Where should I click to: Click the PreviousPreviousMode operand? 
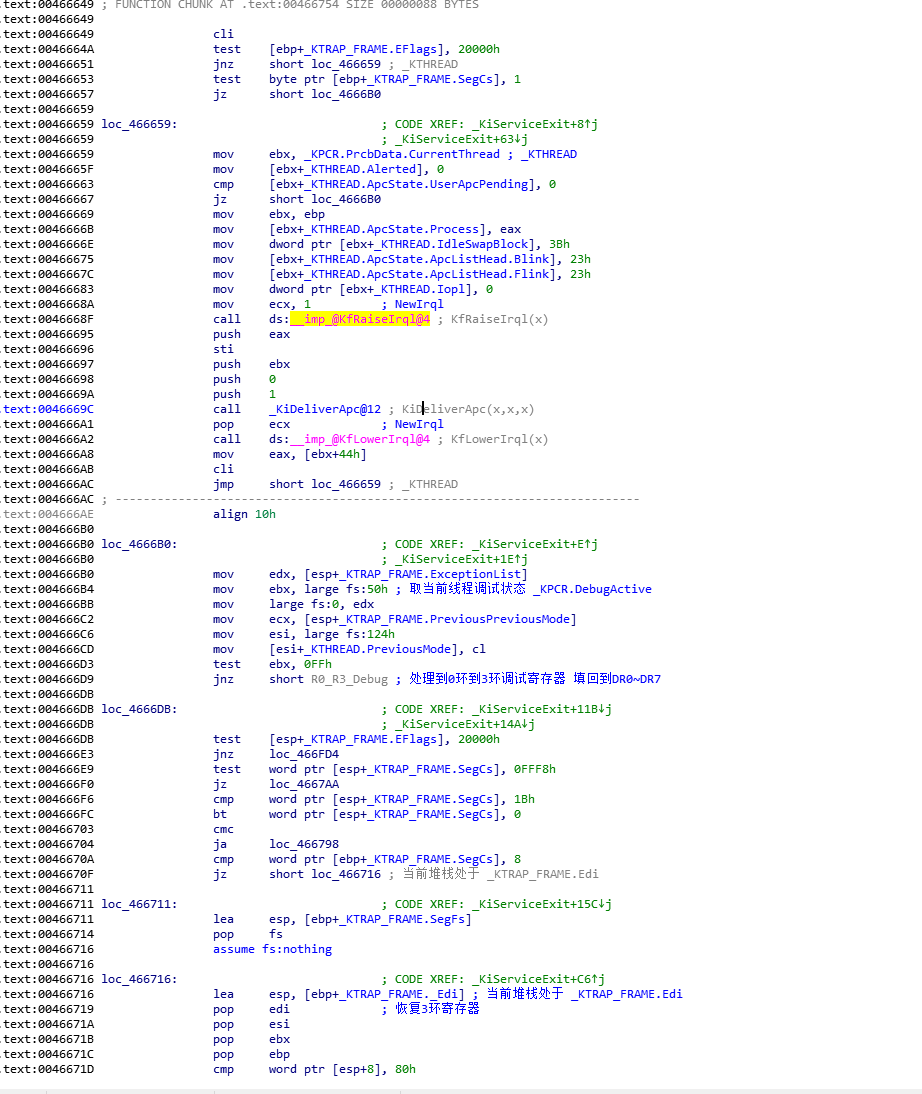click(x=440, y=619)
